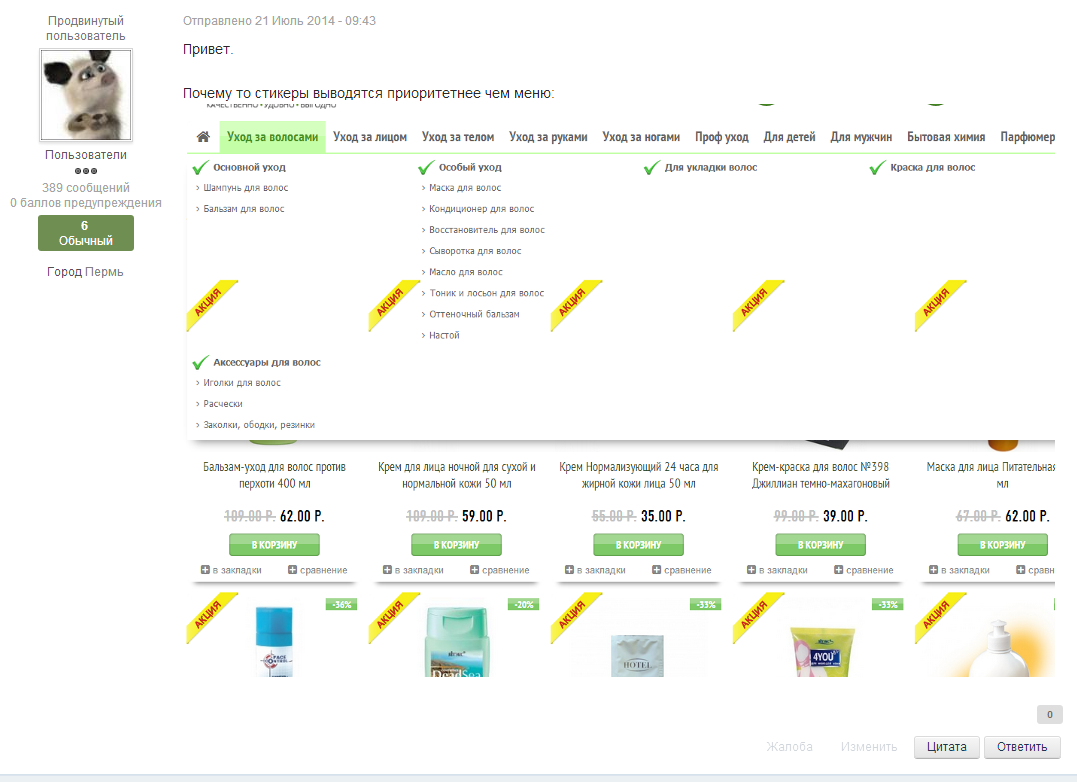Click green checkmark by Для укладки волос

pyautogui.click(x=652, y=168)
